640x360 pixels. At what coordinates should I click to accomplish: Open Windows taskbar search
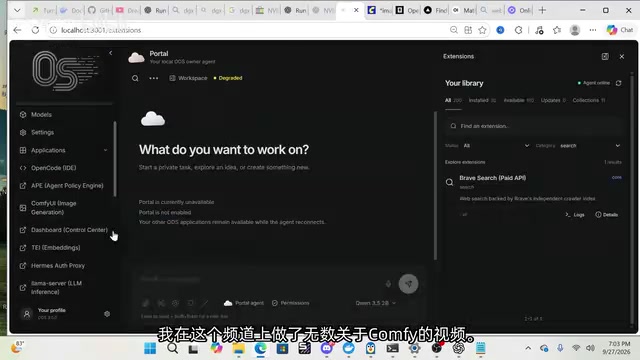coord(172,349)
